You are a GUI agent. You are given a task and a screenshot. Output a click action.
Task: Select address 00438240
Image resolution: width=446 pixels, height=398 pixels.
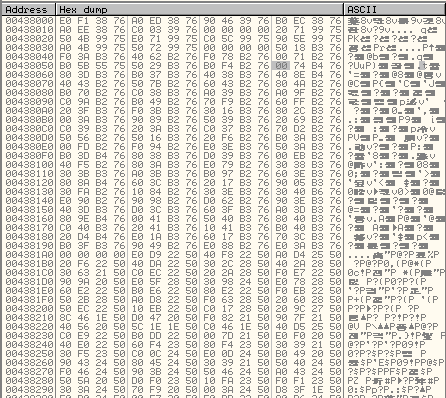[x=29, y=345]
